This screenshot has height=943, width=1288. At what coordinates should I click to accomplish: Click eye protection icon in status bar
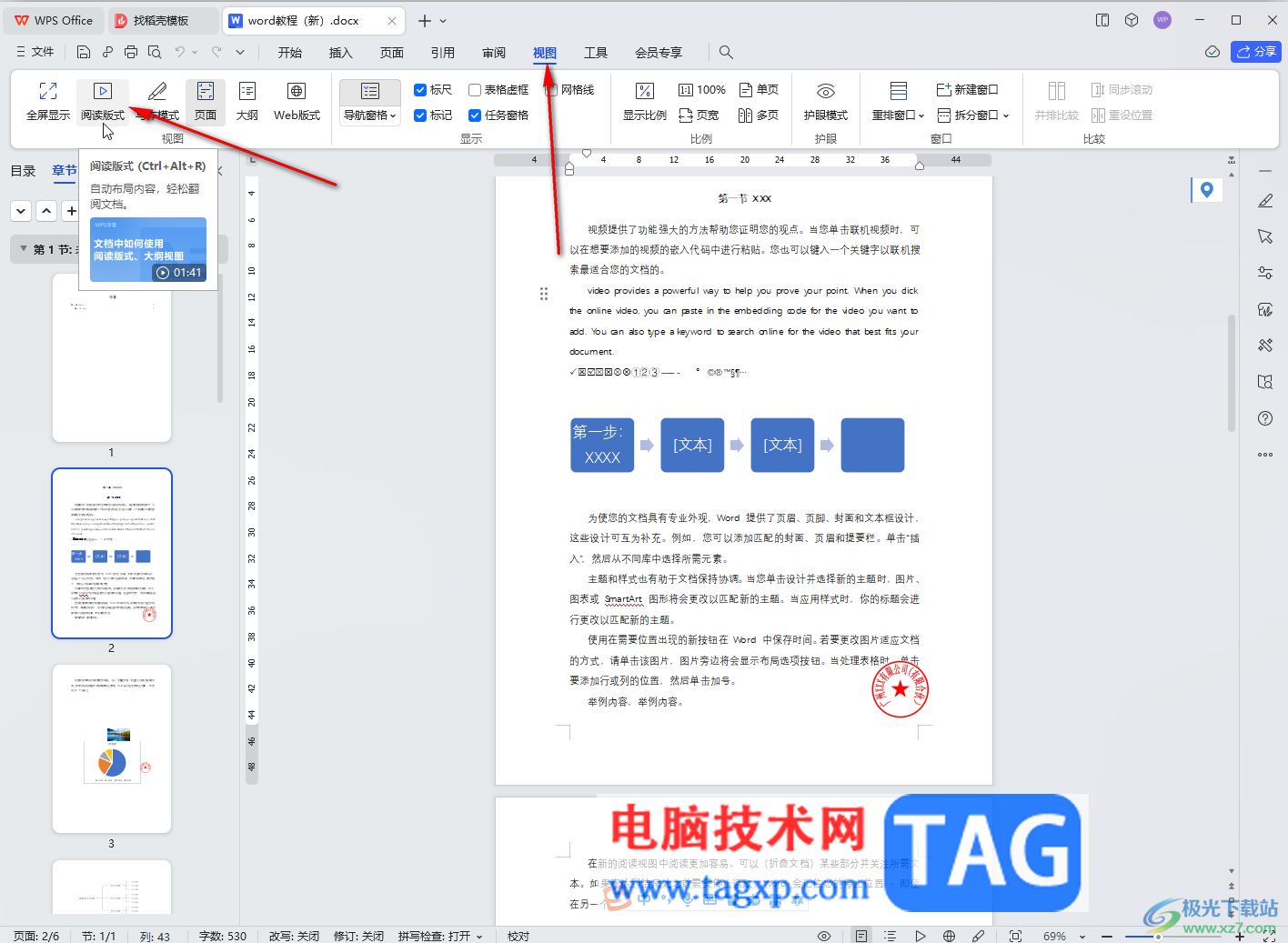[824, 936]
